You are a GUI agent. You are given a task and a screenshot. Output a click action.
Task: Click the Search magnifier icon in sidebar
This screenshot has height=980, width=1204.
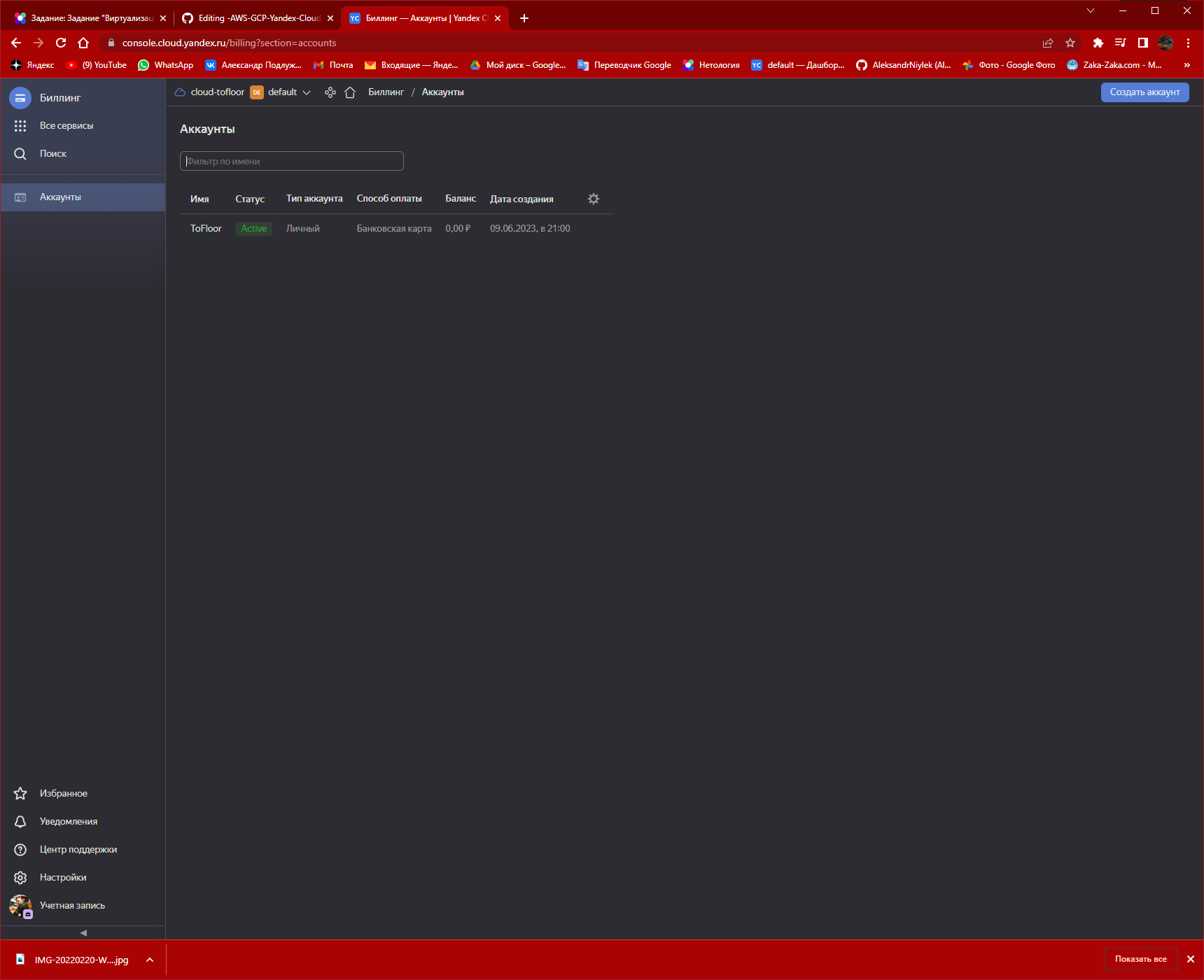click(20, 154)
